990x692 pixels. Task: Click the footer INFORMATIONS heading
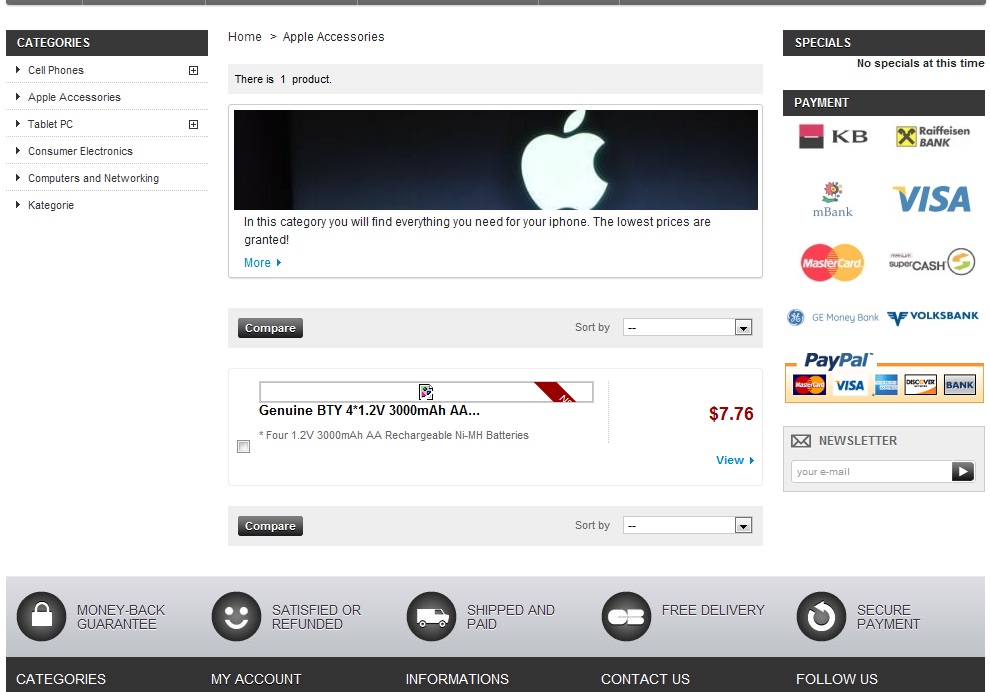pyautogui.click(x=457, y=679)
